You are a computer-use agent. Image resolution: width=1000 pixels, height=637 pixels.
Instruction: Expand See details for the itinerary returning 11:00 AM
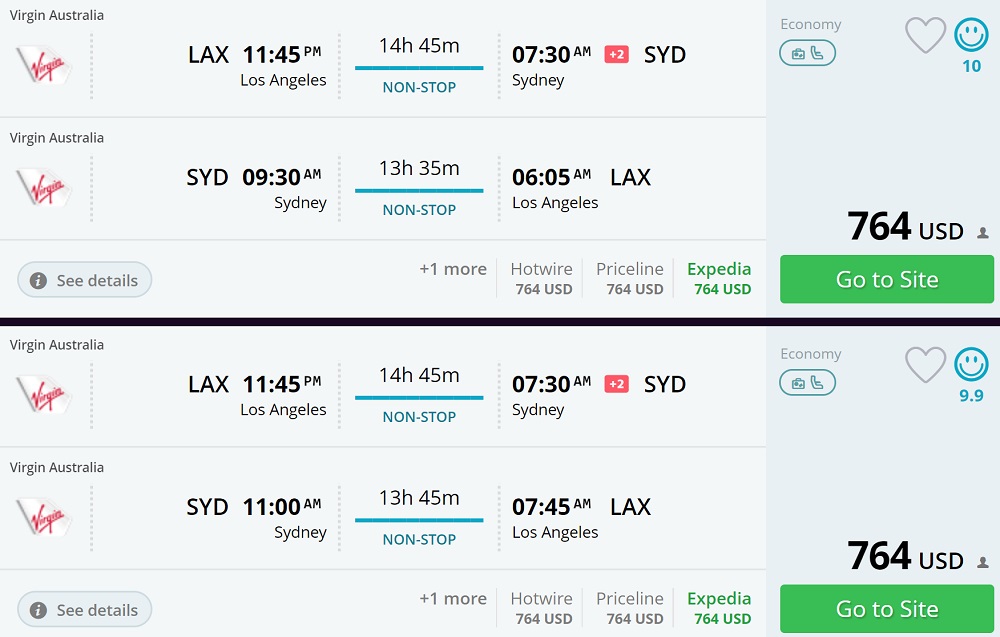point(85,610)
